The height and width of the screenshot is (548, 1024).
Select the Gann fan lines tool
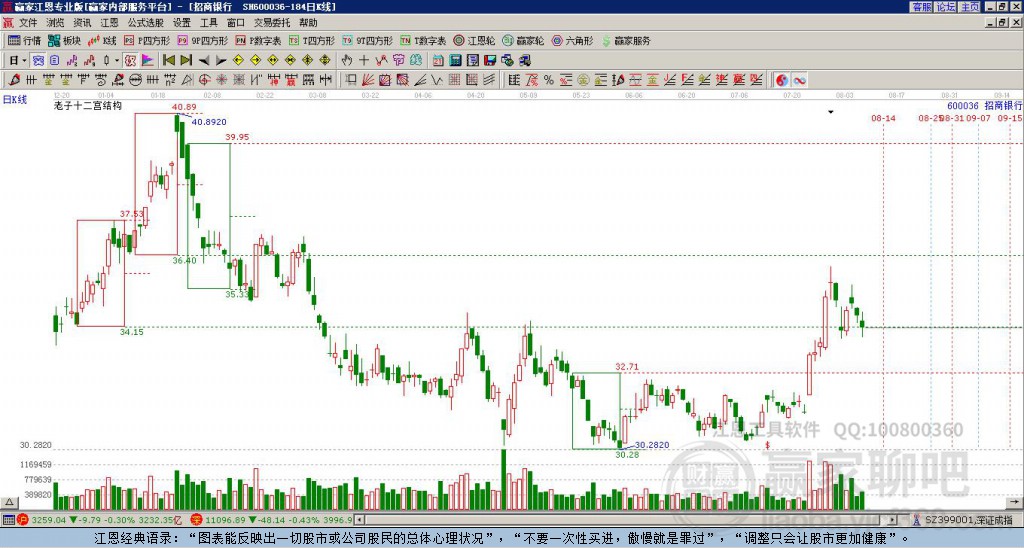click(368, 80)
